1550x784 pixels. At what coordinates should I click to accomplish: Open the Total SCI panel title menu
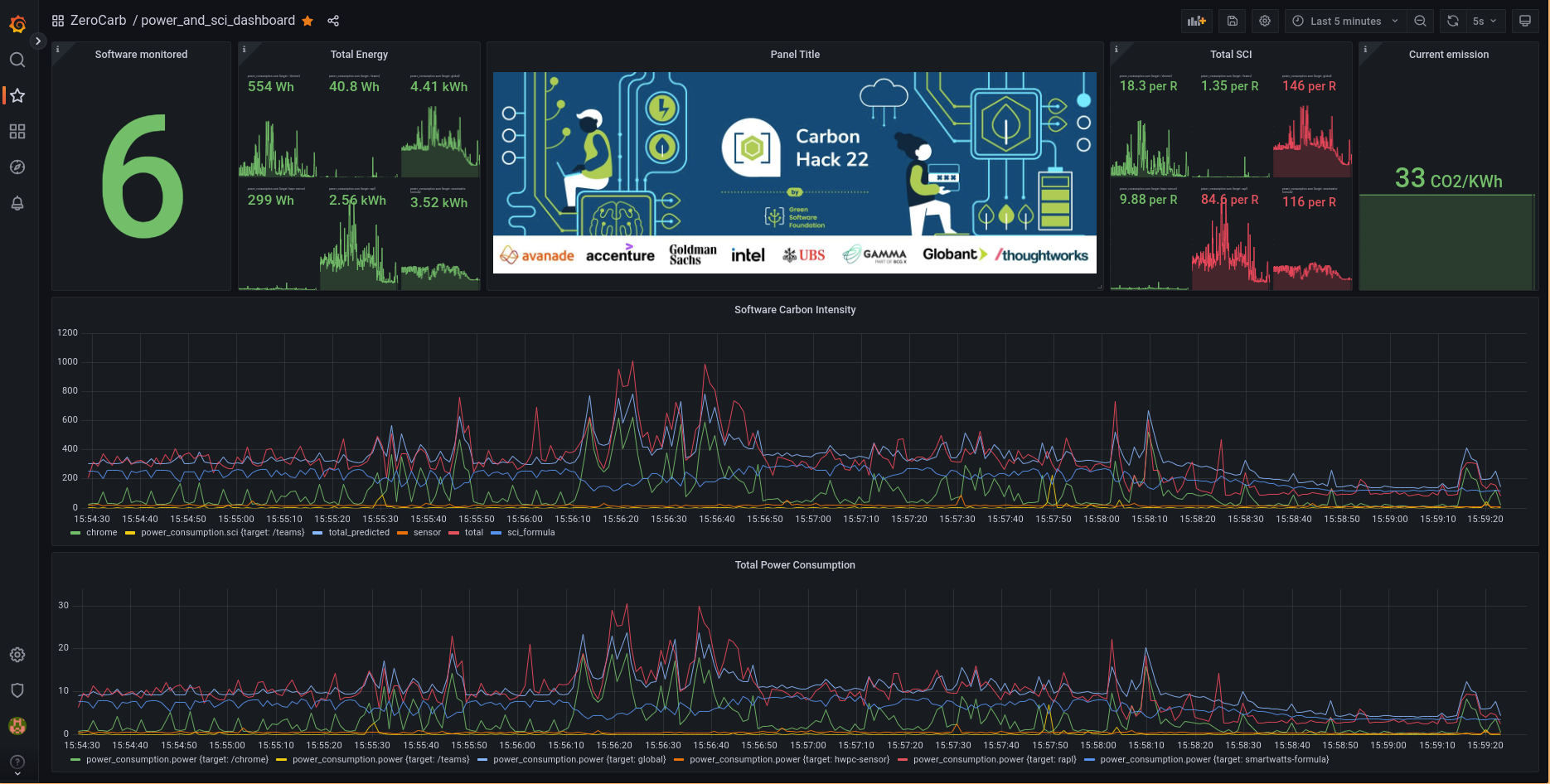[1231, 55]
